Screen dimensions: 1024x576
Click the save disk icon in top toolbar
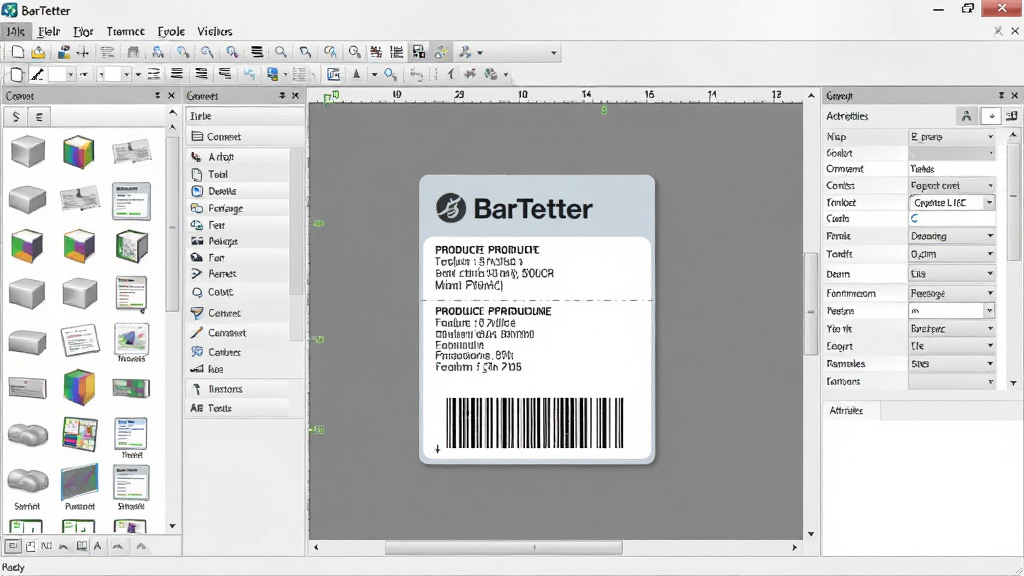419,52
